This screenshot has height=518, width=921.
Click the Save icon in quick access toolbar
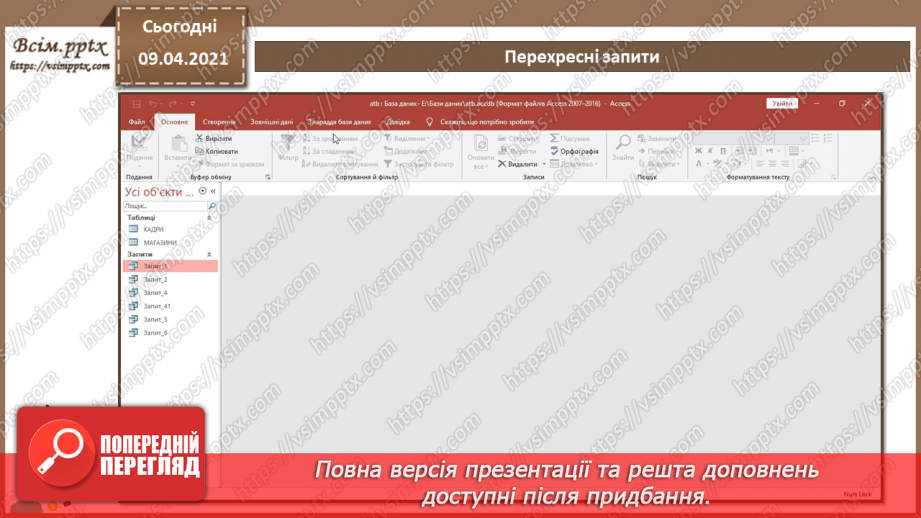(136, 104)
